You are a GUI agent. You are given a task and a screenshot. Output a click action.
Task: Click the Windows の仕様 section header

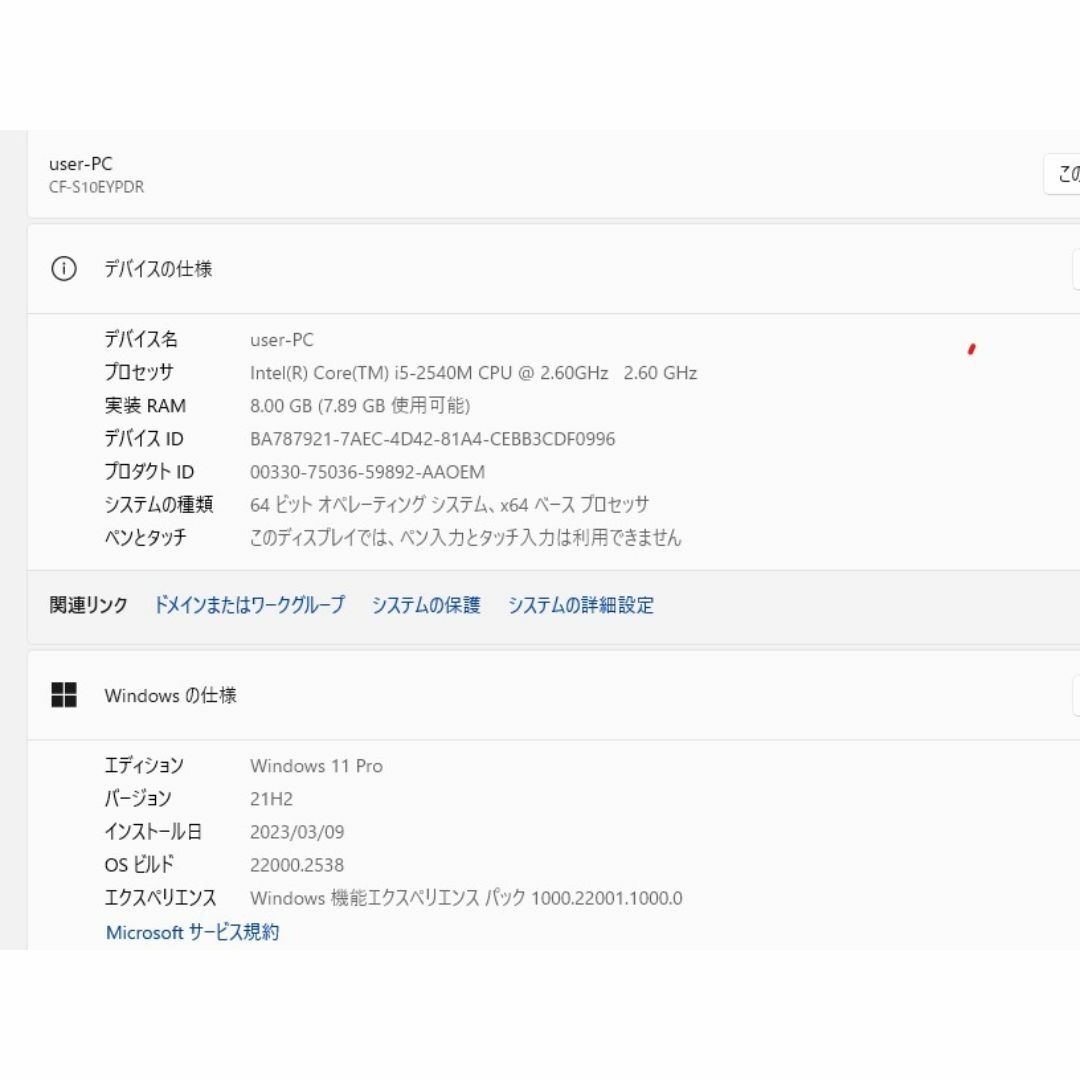tap(554, 695)
